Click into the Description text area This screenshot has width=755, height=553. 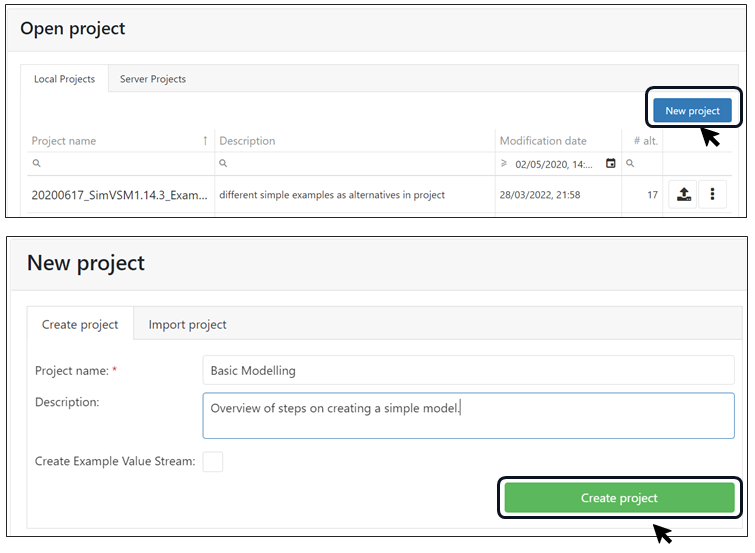tap(467, 415)
